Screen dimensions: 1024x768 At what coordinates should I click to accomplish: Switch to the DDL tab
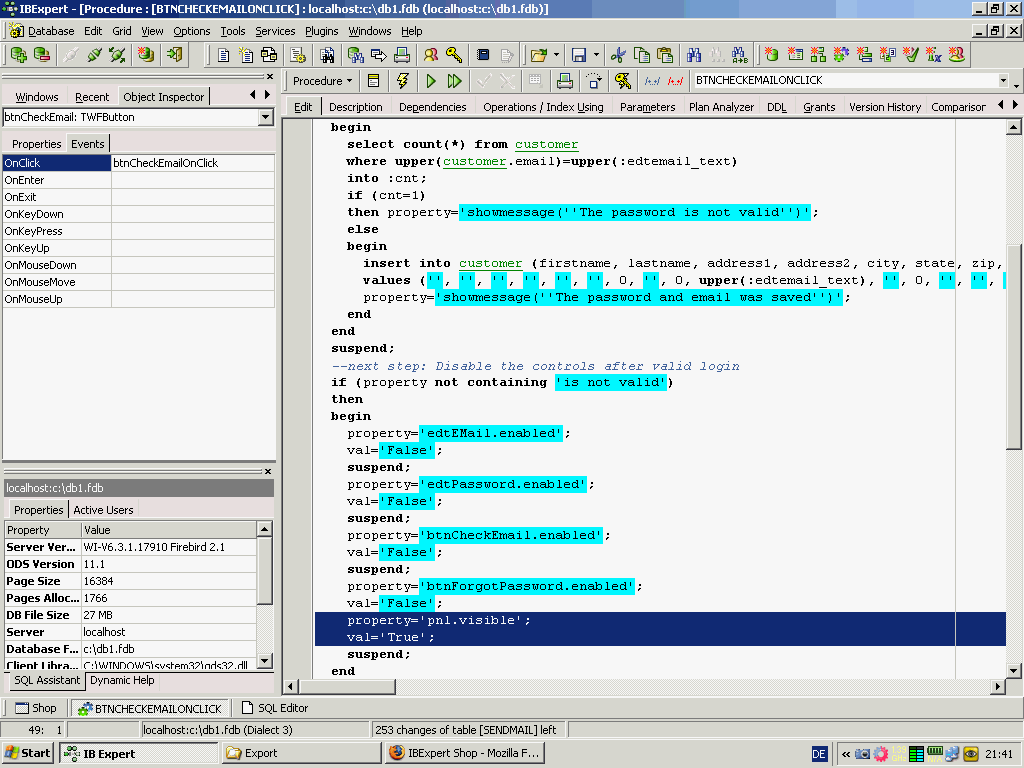[x=776, y=107]
